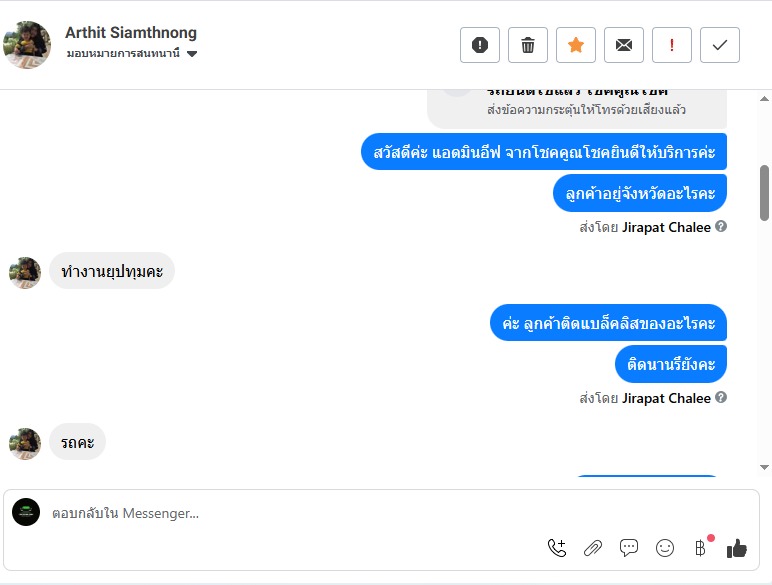This screenshot has width=772, height=585.
Task: Open Arthit Siamthnong's profile name link
Action: pyautogui.click(x=131, y=33)
